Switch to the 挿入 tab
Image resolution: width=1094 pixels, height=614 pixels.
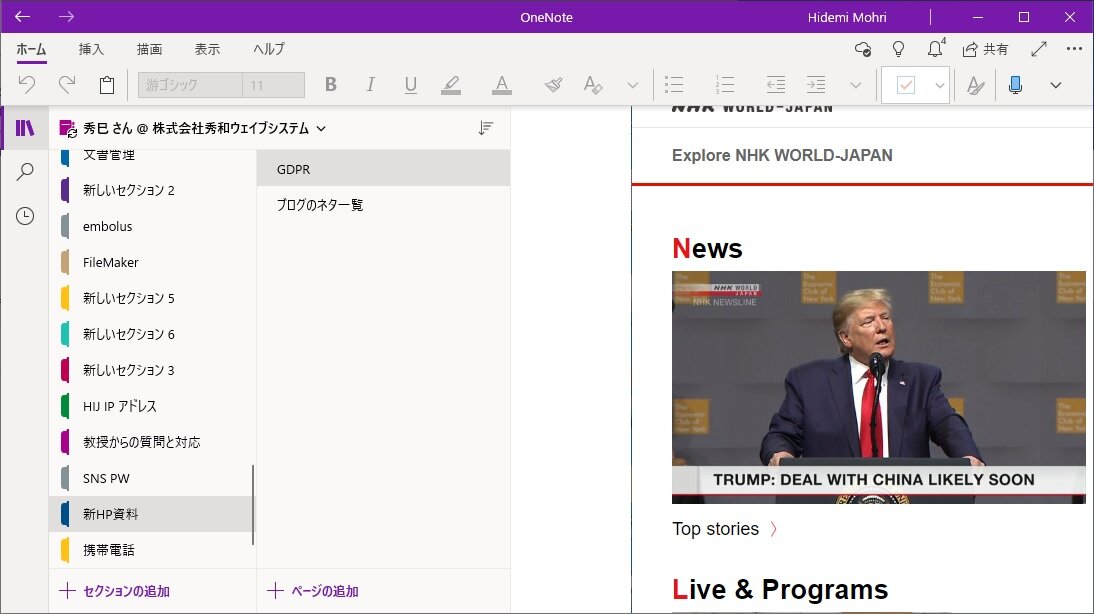click(91, 49)
